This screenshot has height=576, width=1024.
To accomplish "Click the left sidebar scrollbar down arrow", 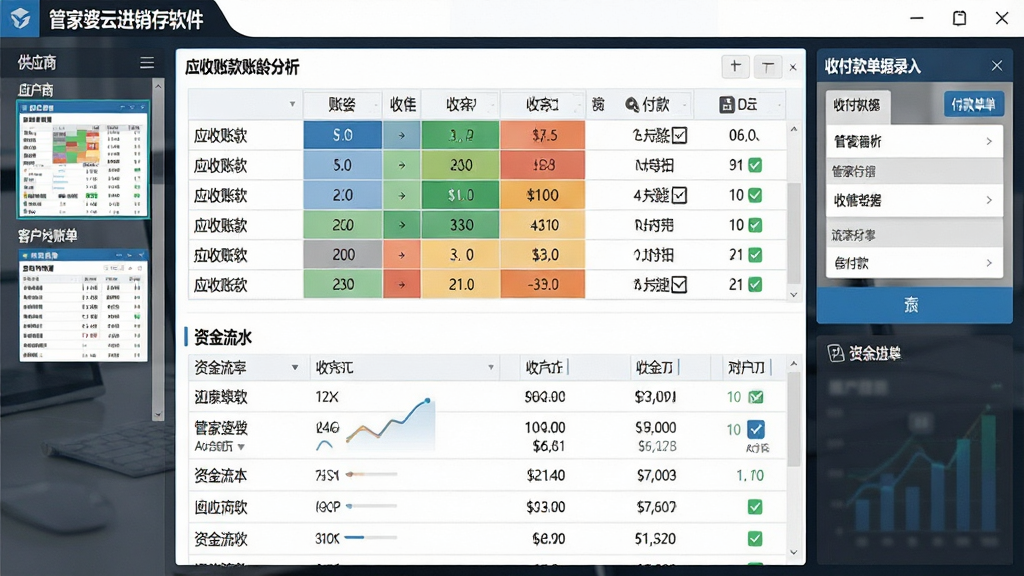I will 158,415.
